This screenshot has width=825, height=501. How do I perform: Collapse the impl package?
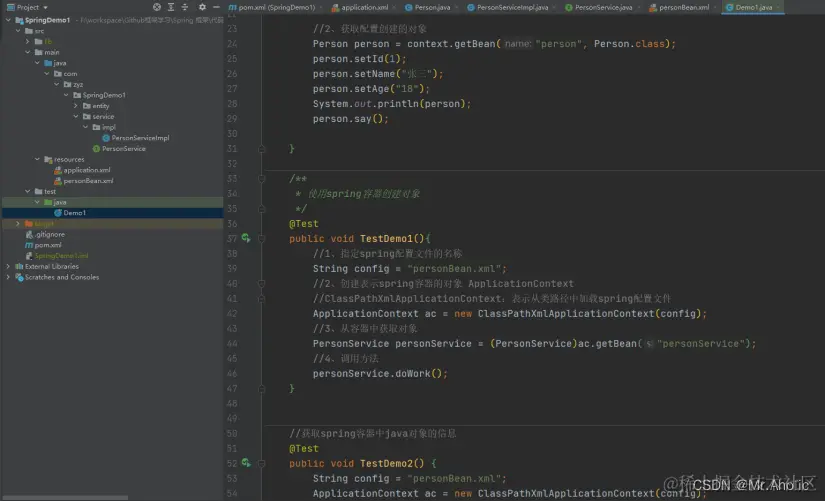pos(85,127)
